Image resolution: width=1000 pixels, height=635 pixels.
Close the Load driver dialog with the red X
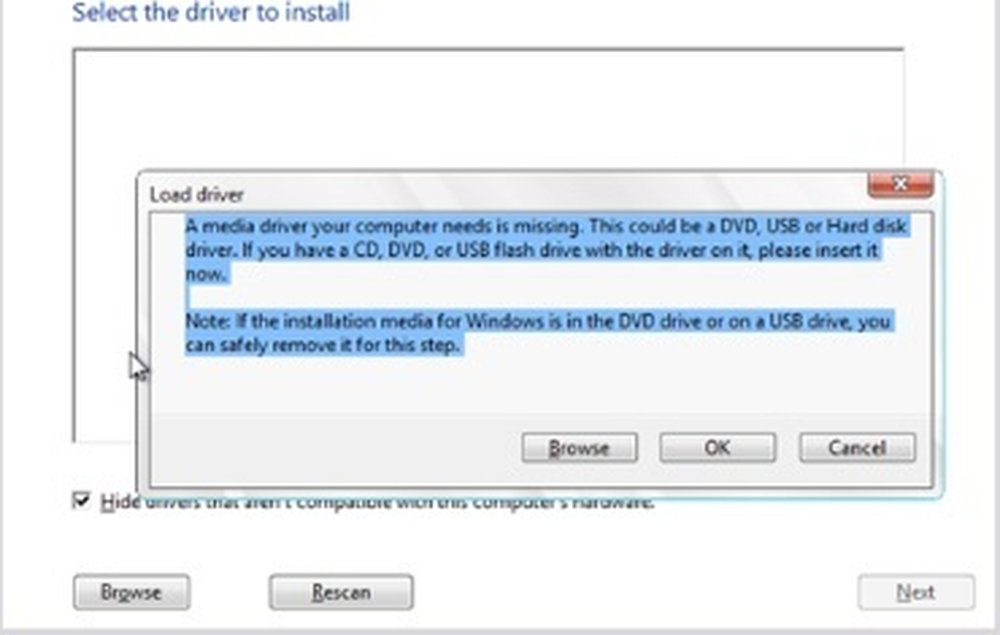pos(901,184)
